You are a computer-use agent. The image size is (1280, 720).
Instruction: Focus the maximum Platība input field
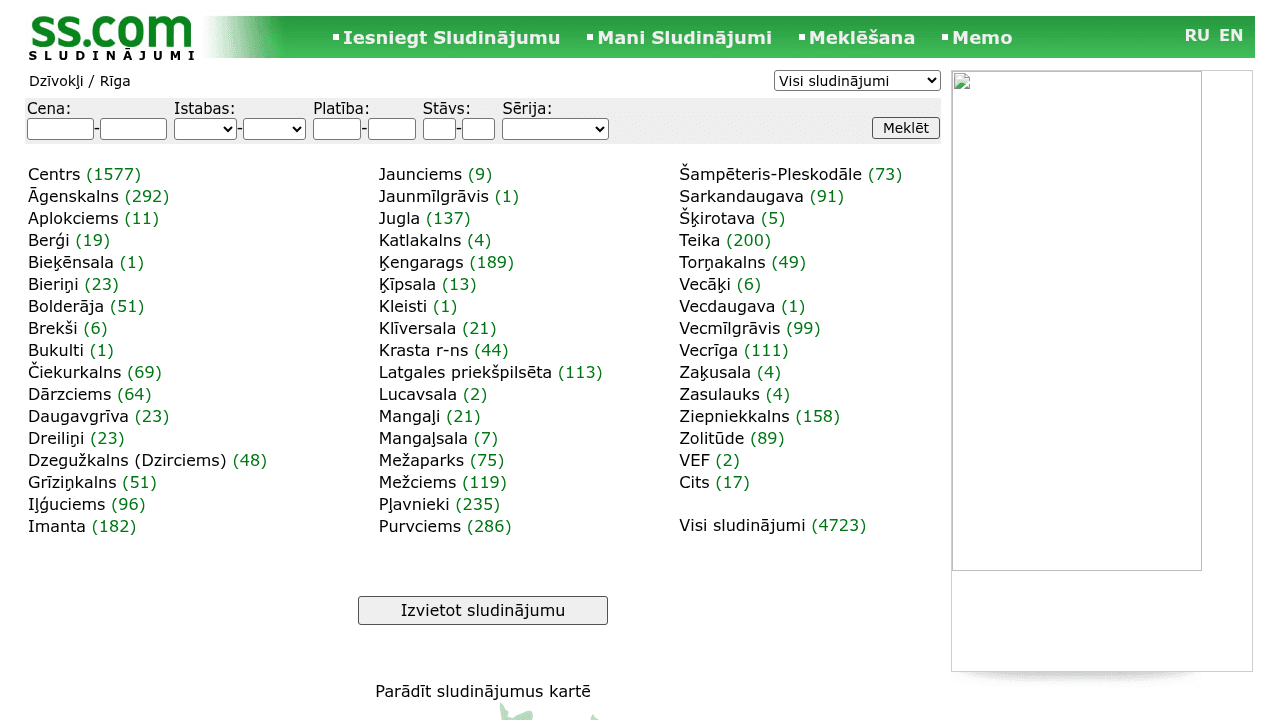coord(392,129)
